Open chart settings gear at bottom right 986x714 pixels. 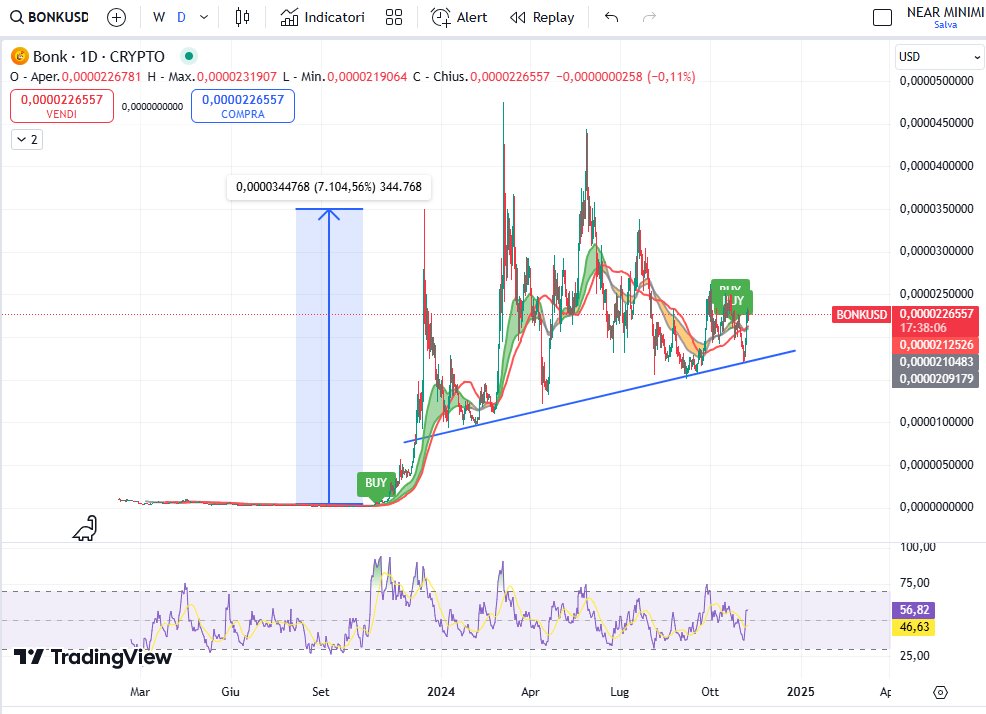(940, 692)
